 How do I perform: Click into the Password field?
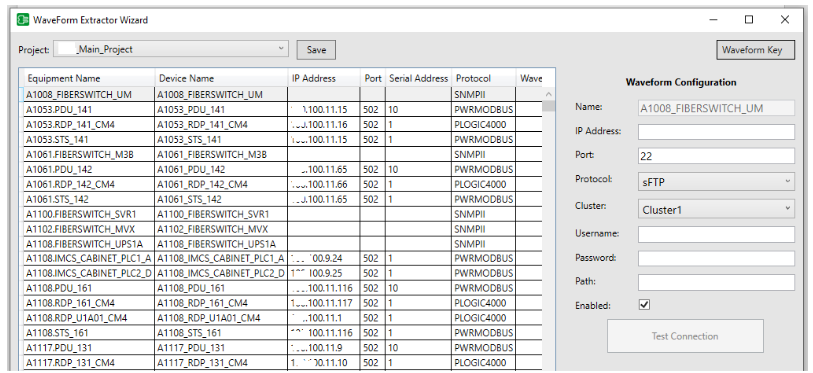[x=716, y=258]
